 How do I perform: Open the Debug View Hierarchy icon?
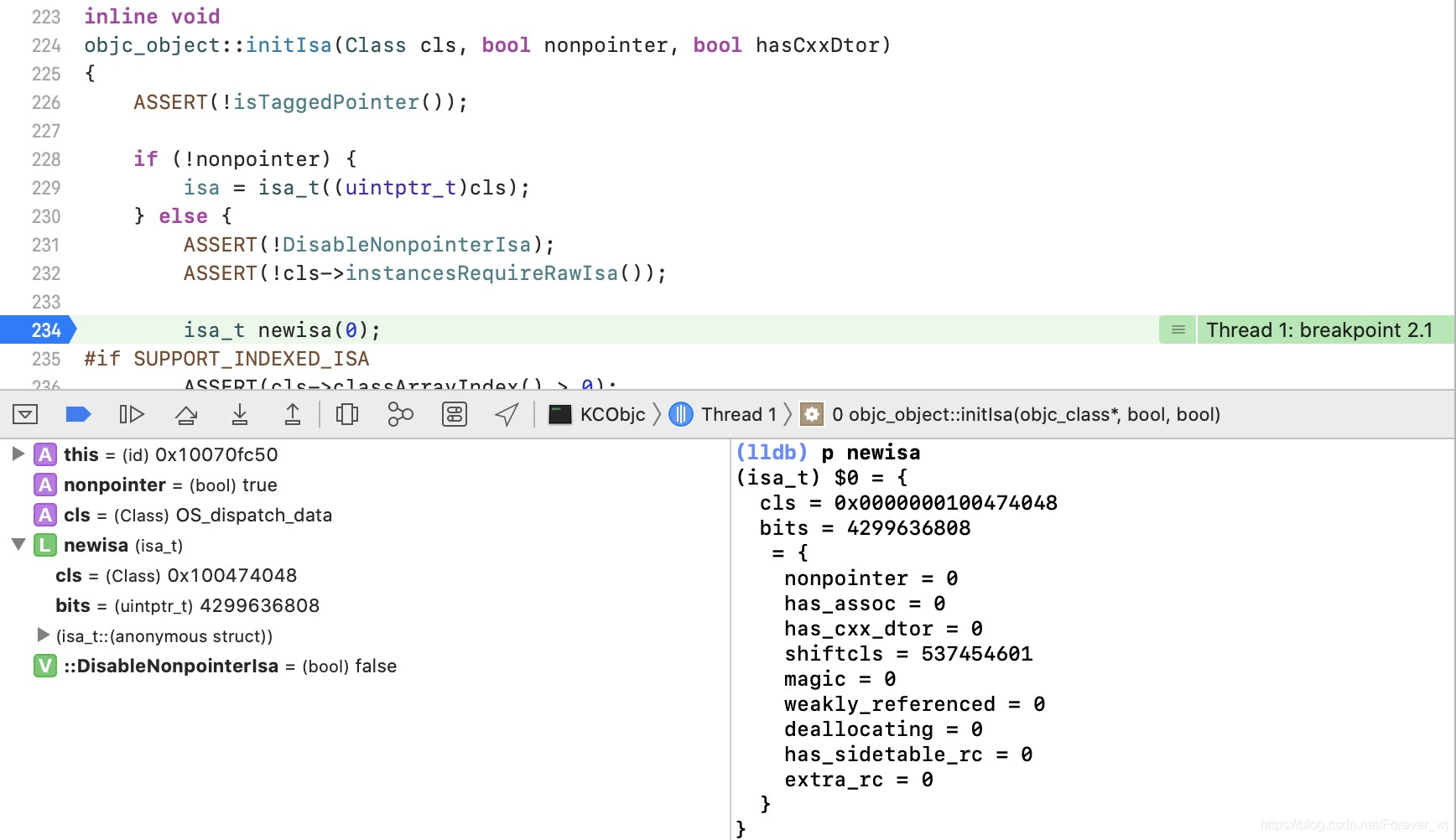pyautogui.click(x=347, y=414)
